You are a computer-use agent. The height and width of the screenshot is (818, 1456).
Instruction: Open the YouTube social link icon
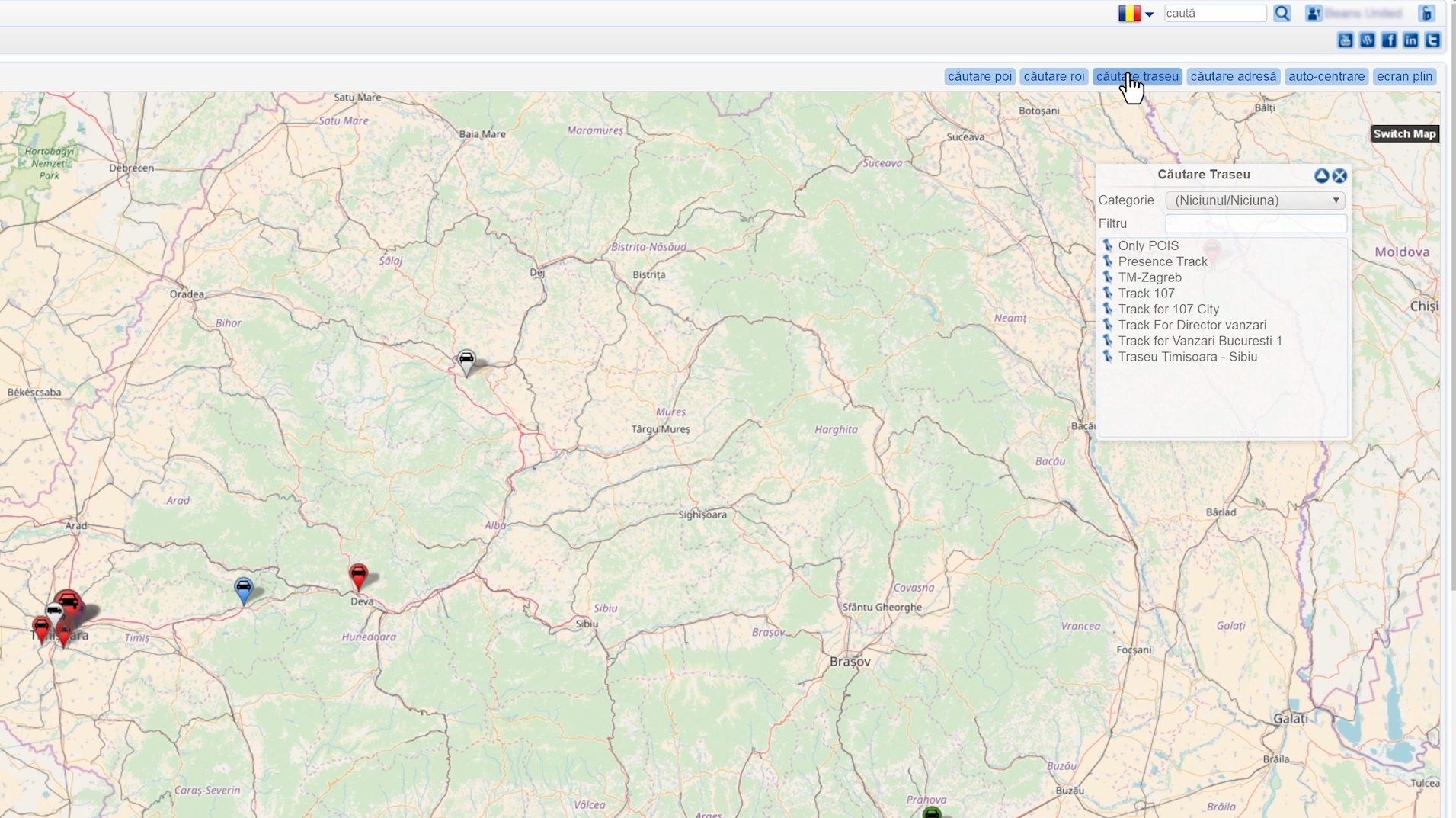1345,40
